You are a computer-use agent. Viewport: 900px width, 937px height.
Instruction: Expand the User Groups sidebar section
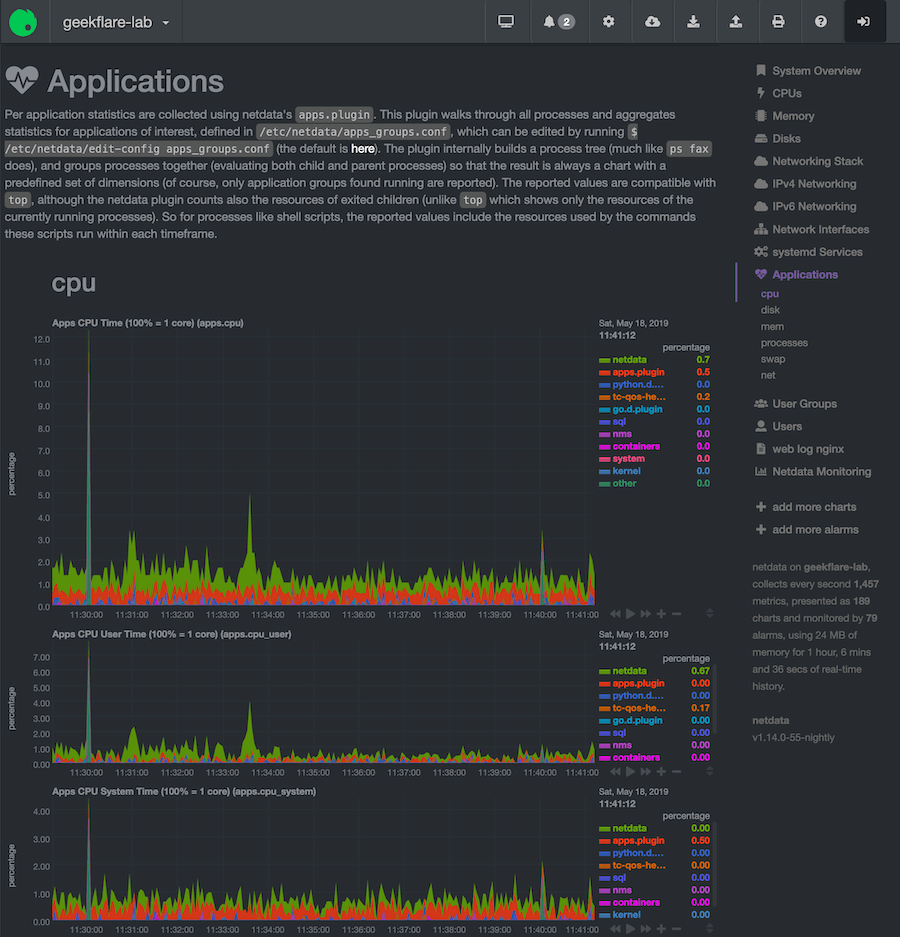tap(802, 403)
